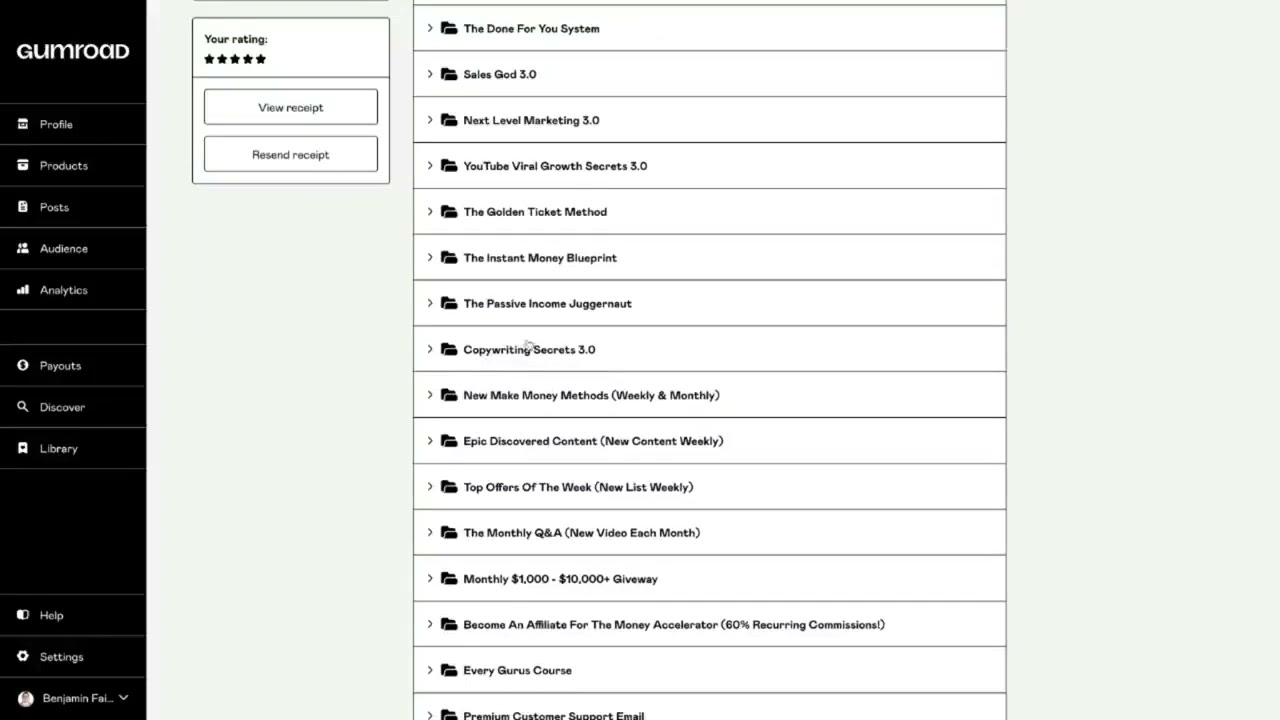Click the Gumroad logo
The image size is (1280, 720).
[x=73, y=51]
